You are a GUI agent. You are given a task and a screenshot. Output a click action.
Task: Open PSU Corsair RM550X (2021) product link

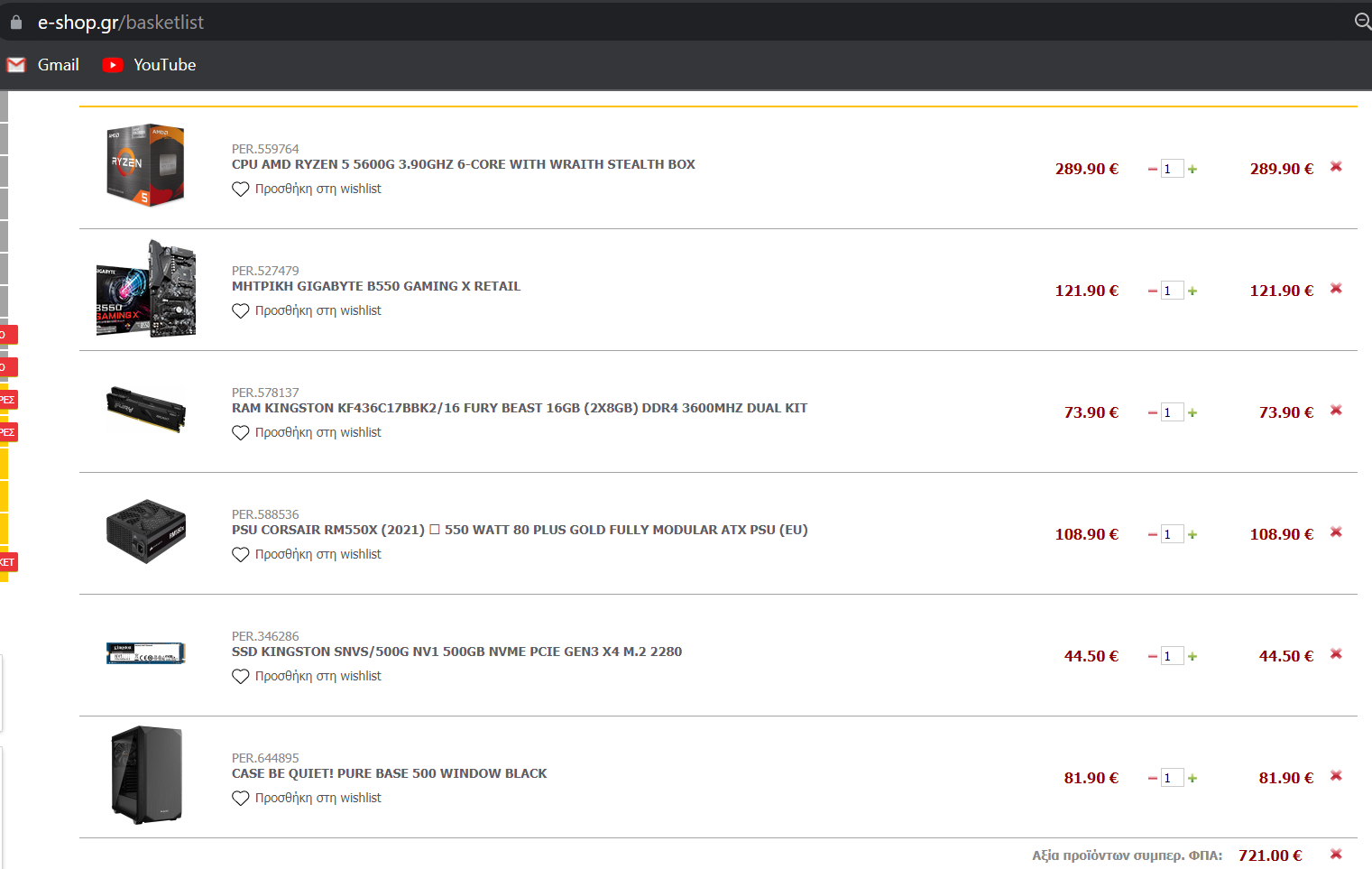click(520, 530)
